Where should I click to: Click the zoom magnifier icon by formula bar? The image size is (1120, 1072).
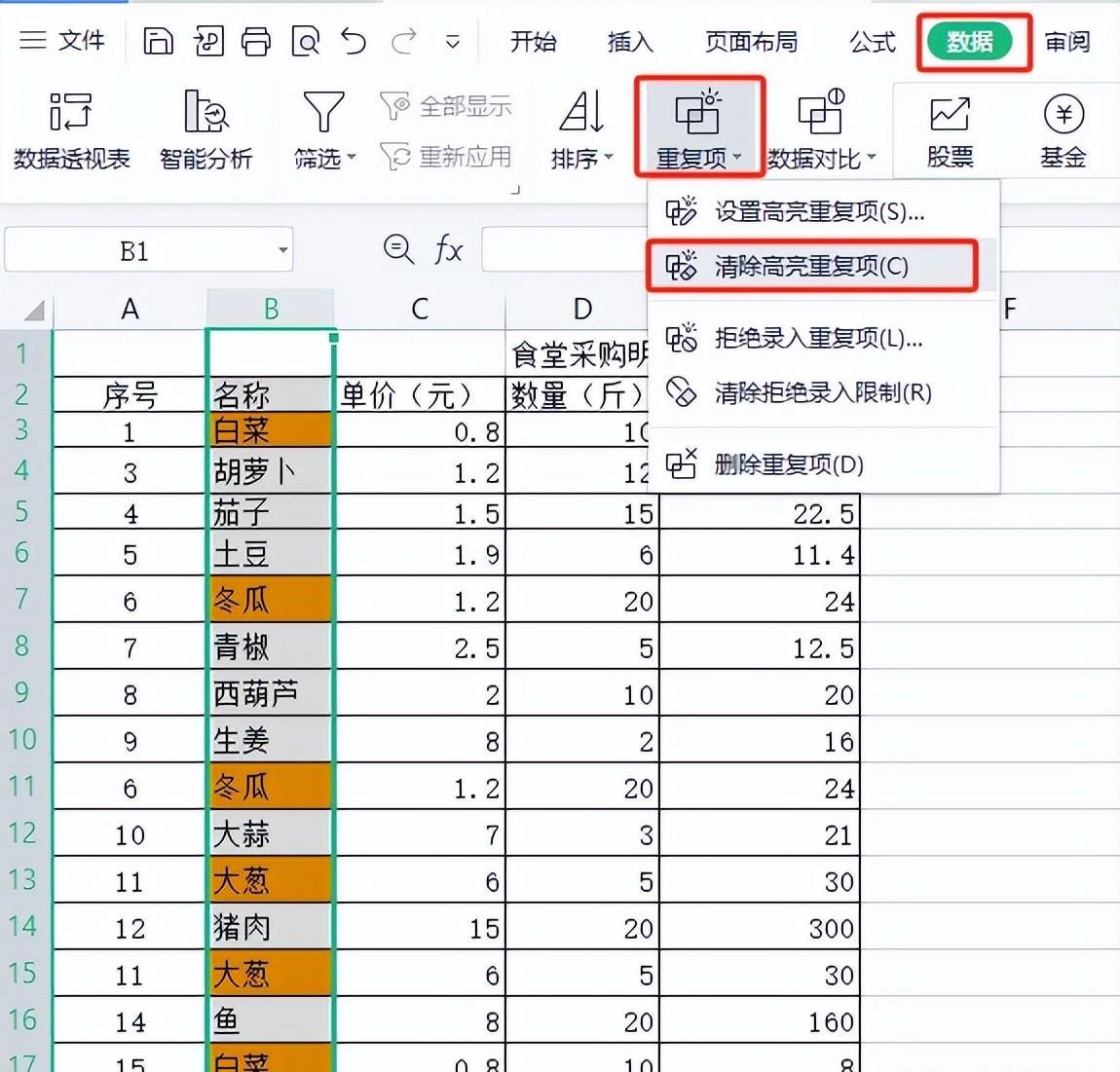point(398,249)
